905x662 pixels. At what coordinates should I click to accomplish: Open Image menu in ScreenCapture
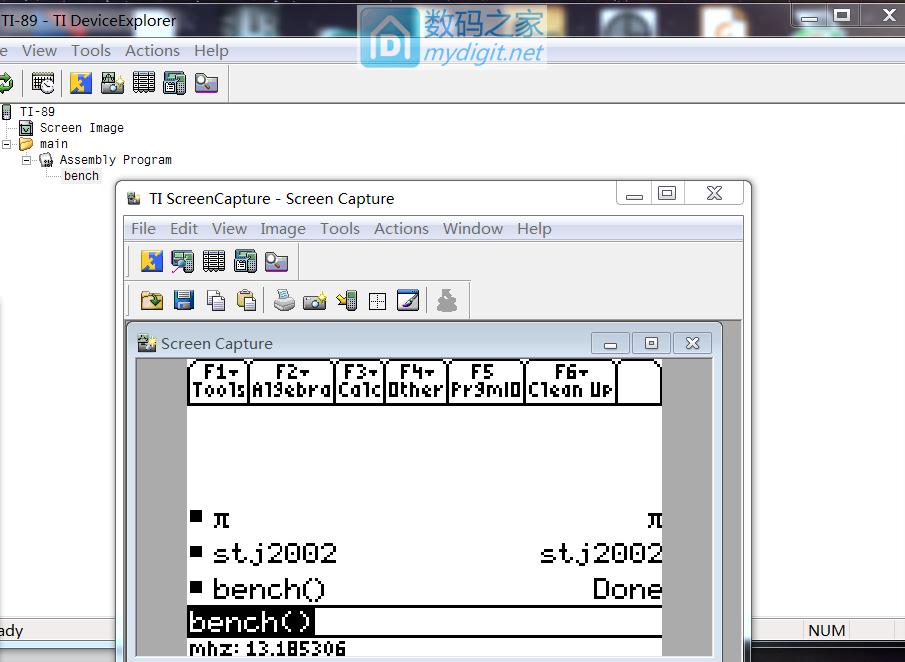[x=283, y=229]
